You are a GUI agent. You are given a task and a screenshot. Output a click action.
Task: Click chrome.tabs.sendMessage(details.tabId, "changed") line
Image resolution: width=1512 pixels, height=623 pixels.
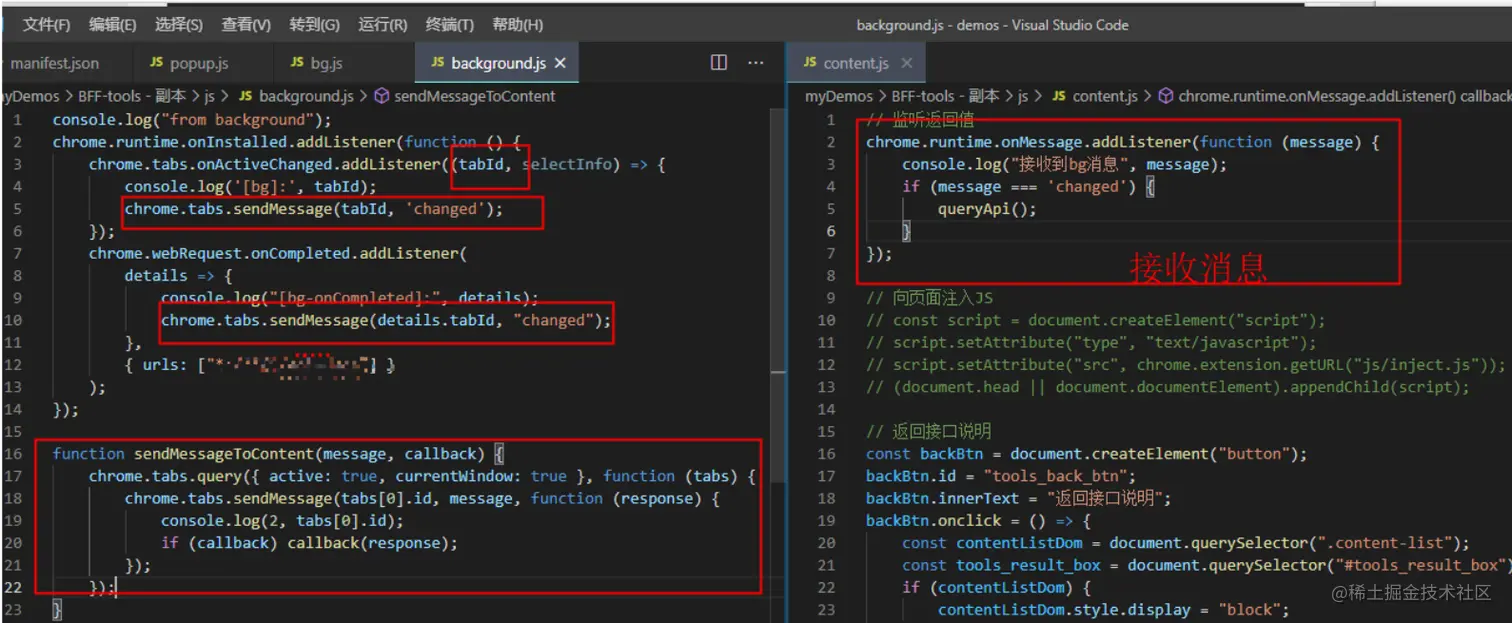(x=386, y=320)
